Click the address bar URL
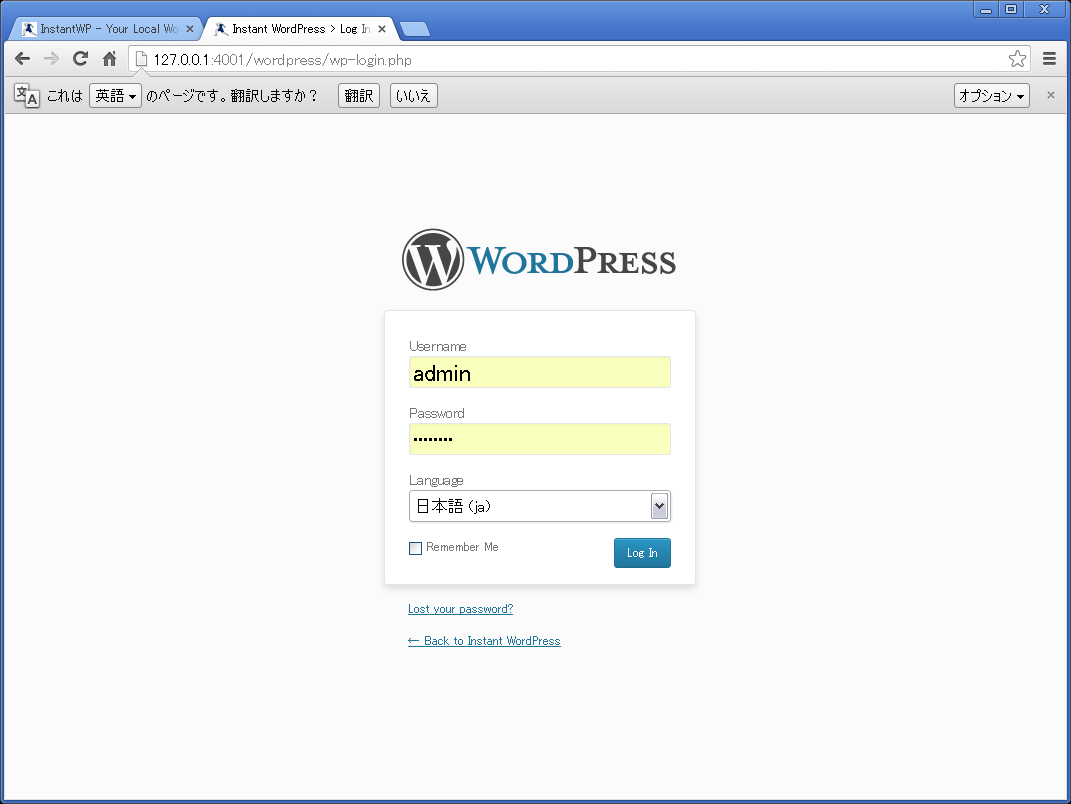 pyautogui.click(x=282, y=59)
